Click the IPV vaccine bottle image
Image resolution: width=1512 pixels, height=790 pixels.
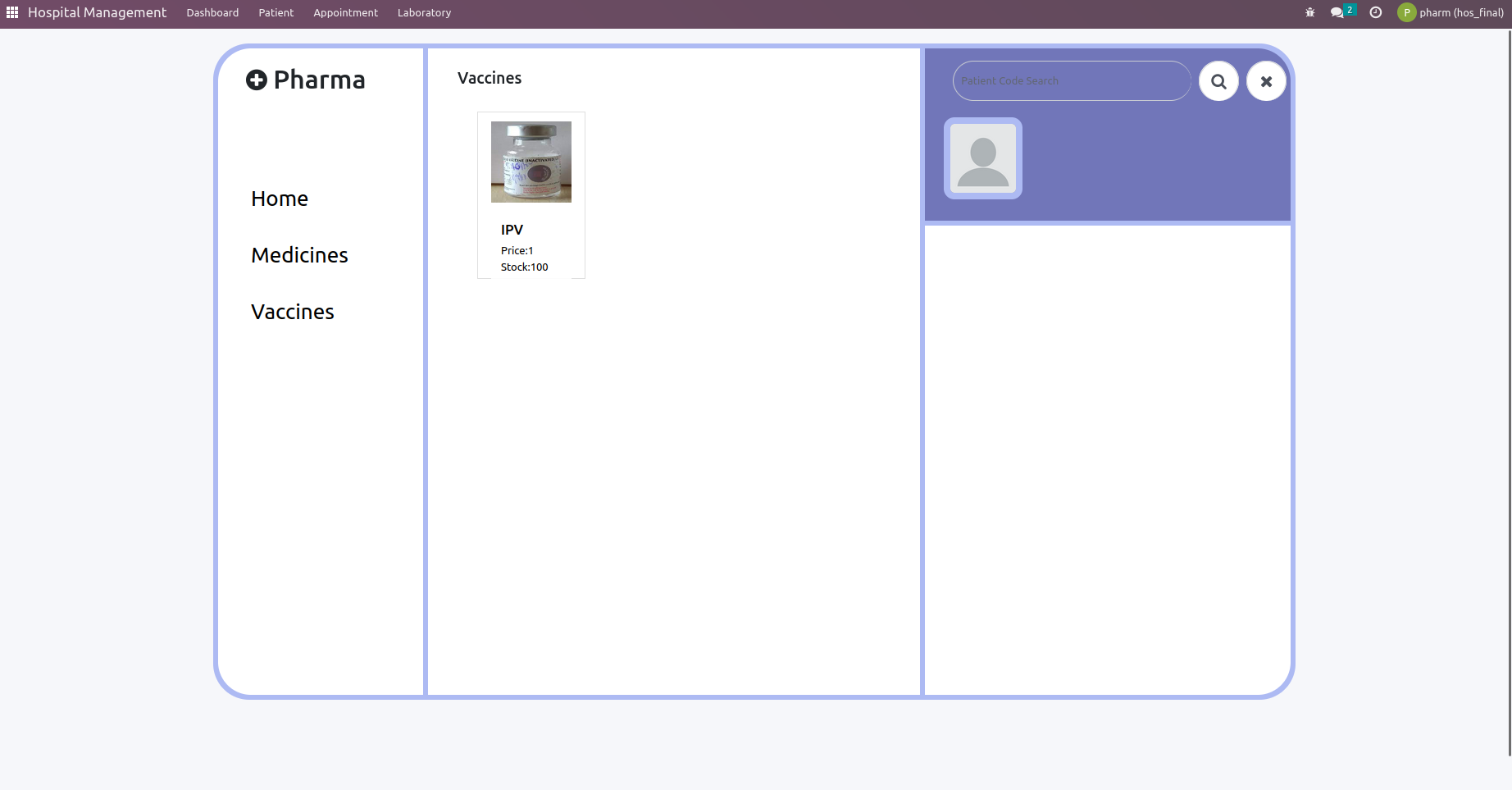pos(531,162)
